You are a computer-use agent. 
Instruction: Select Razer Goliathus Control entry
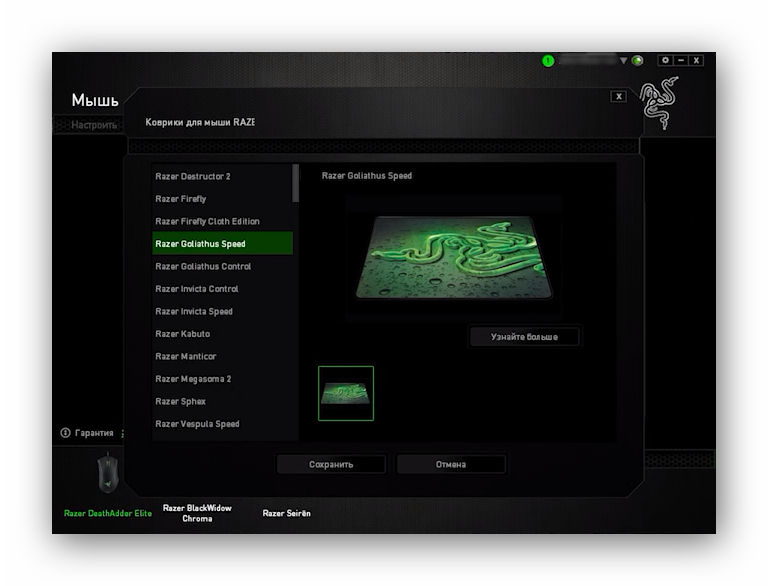222,267
